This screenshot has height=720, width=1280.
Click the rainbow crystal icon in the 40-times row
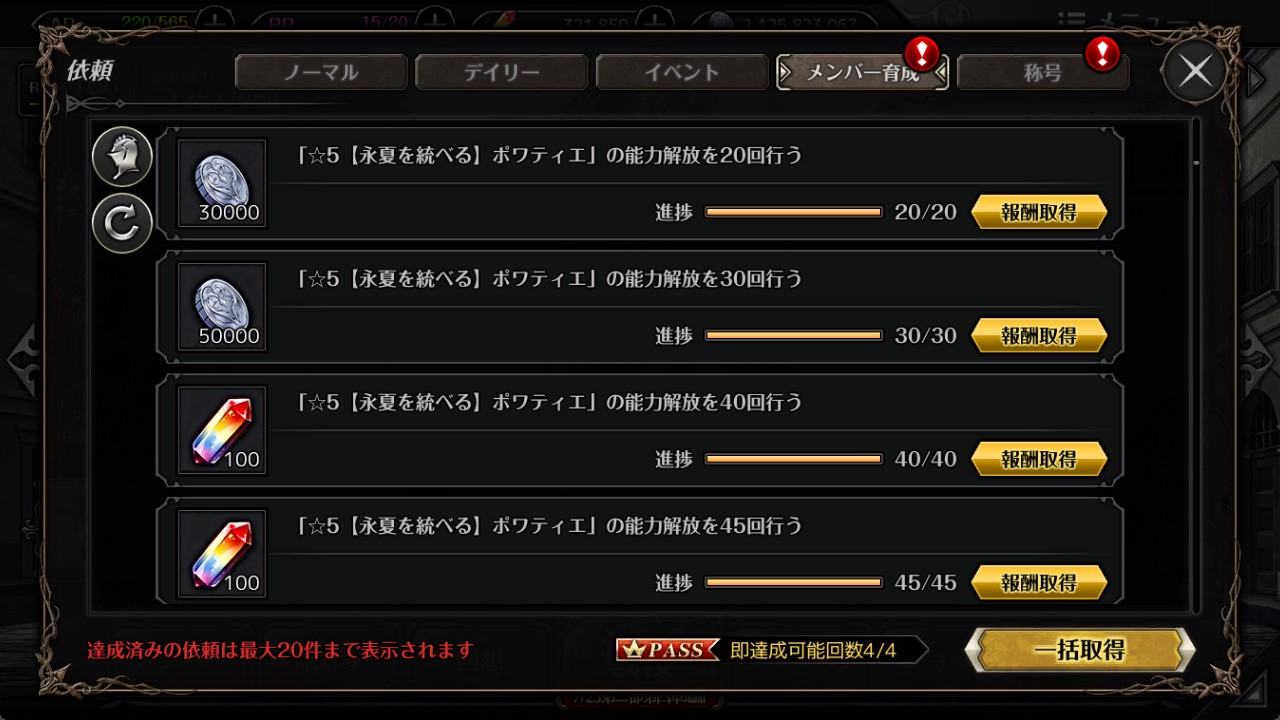pos(222,430)
